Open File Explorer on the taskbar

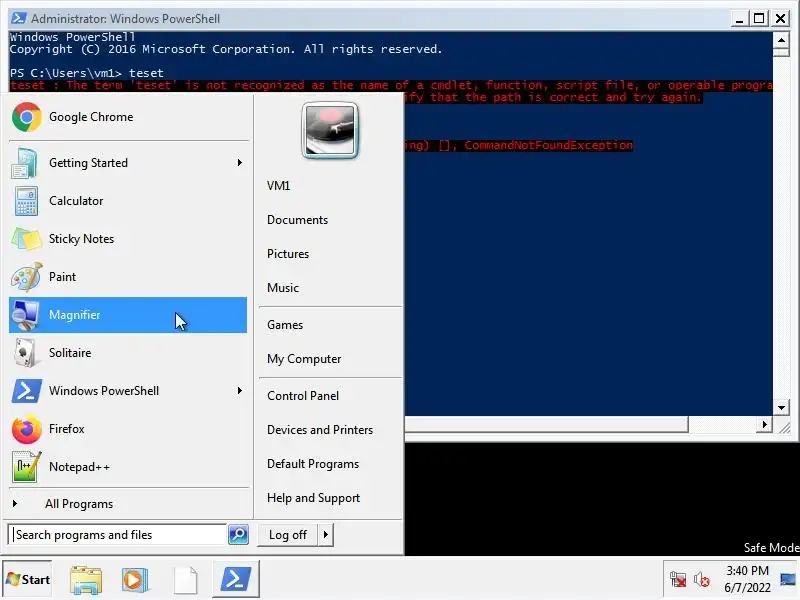coord(86,580)
